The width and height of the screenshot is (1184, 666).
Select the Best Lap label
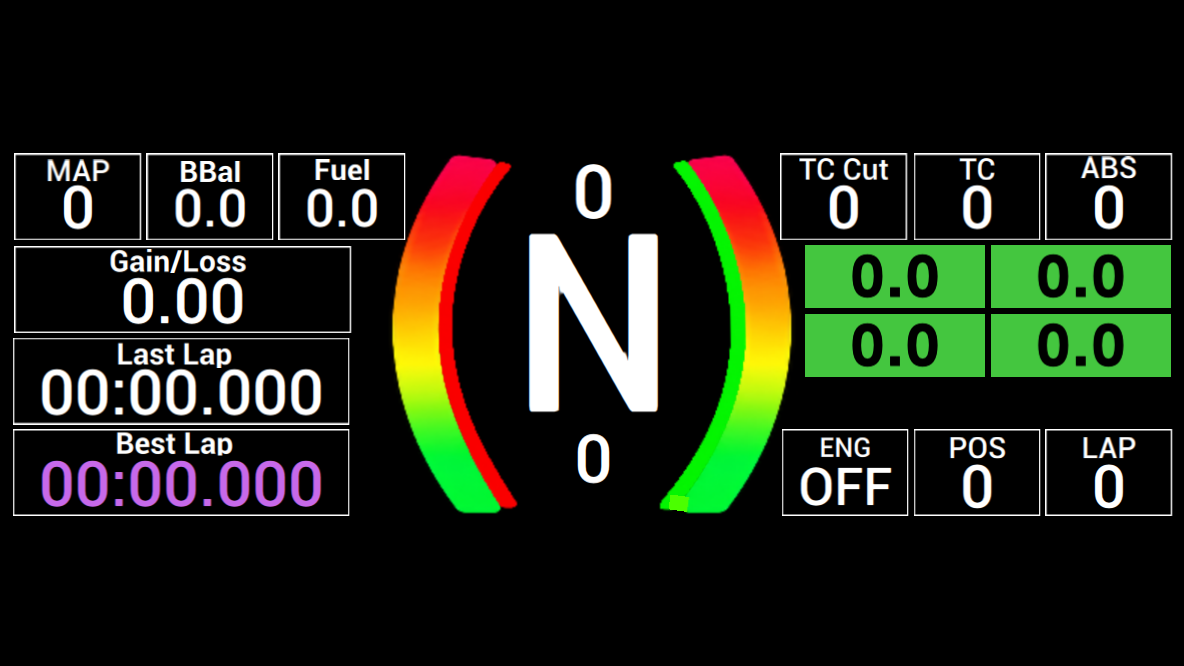[174, 444]
